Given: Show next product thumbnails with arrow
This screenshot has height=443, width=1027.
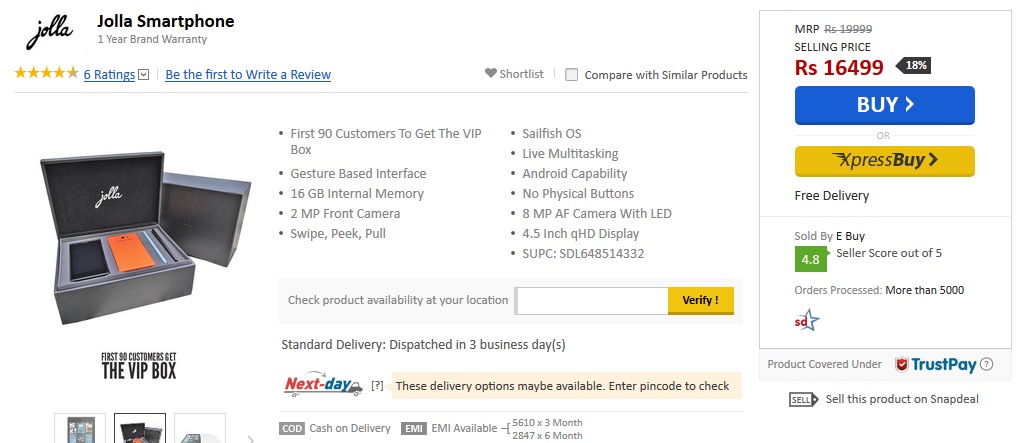Looking at the screenshot, I should tap(250, 438).
